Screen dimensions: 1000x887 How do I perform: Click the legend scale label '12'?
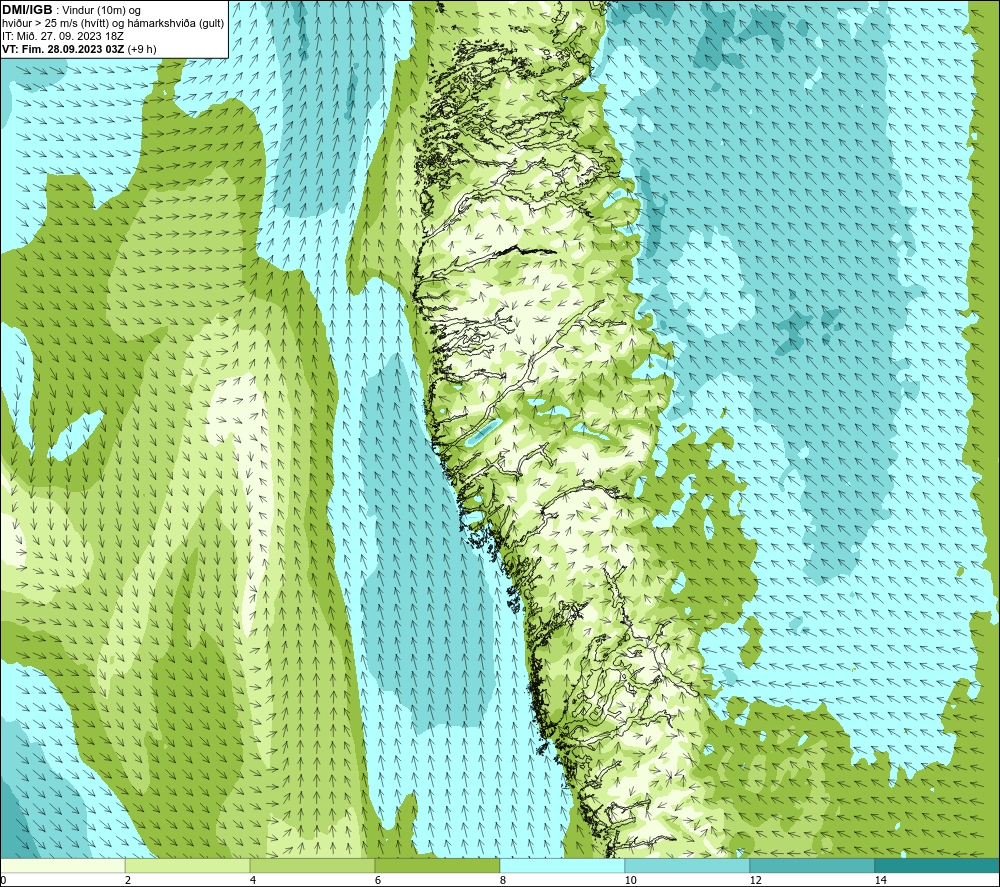tap(756, 880)
